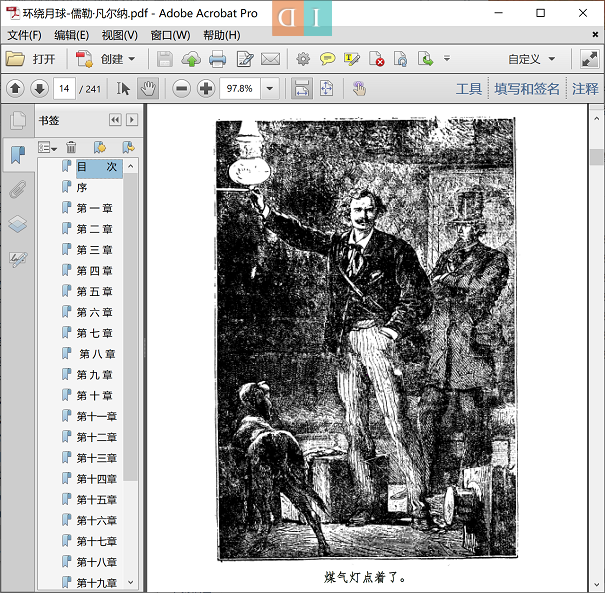The image size is (605, 593).
Task: Go to previous page arrow
Action: (x=15, y=89)
